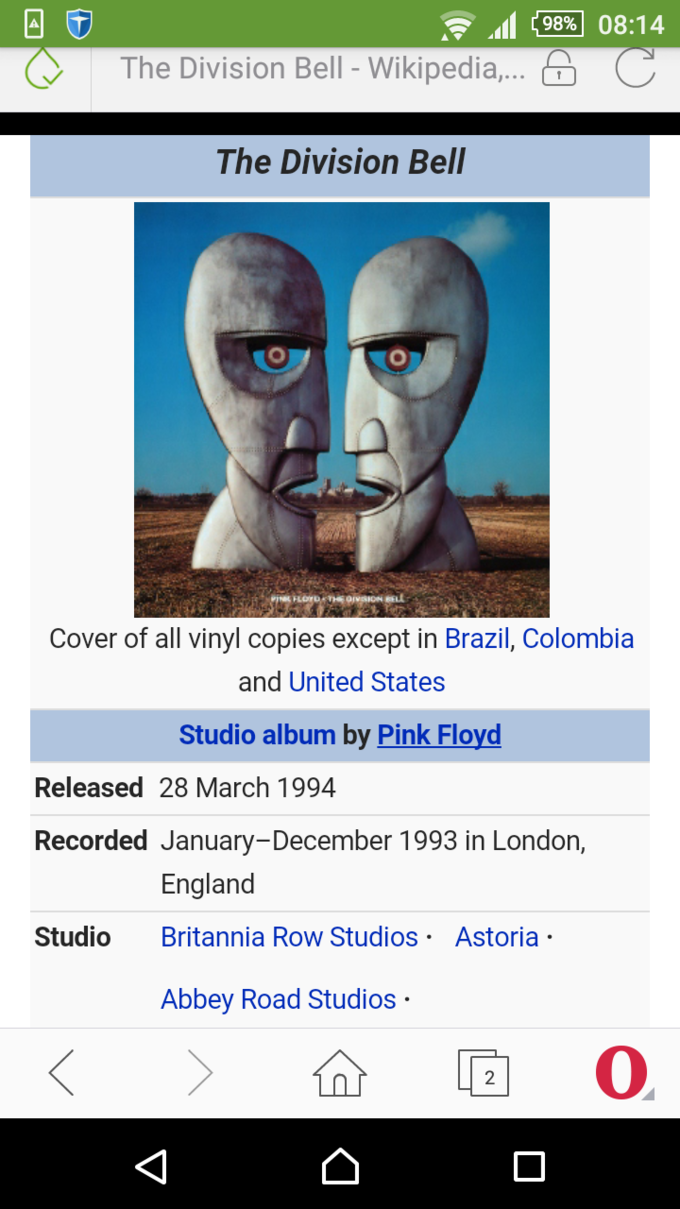
Task: Tap the Opera Turbo savings leaf icon
Action: click(x=43, y=70)
